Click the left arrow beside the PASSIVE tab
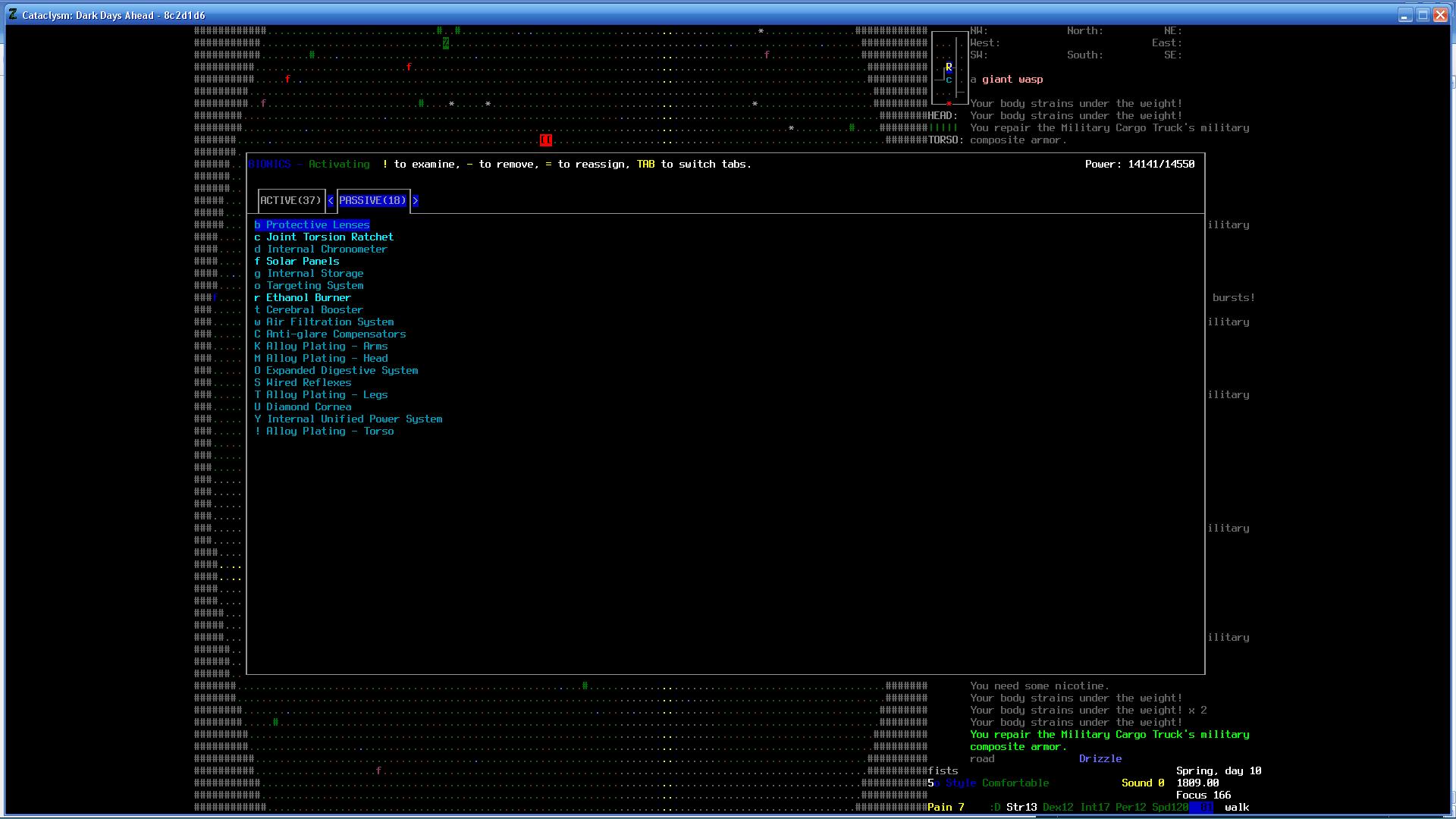 331,201
